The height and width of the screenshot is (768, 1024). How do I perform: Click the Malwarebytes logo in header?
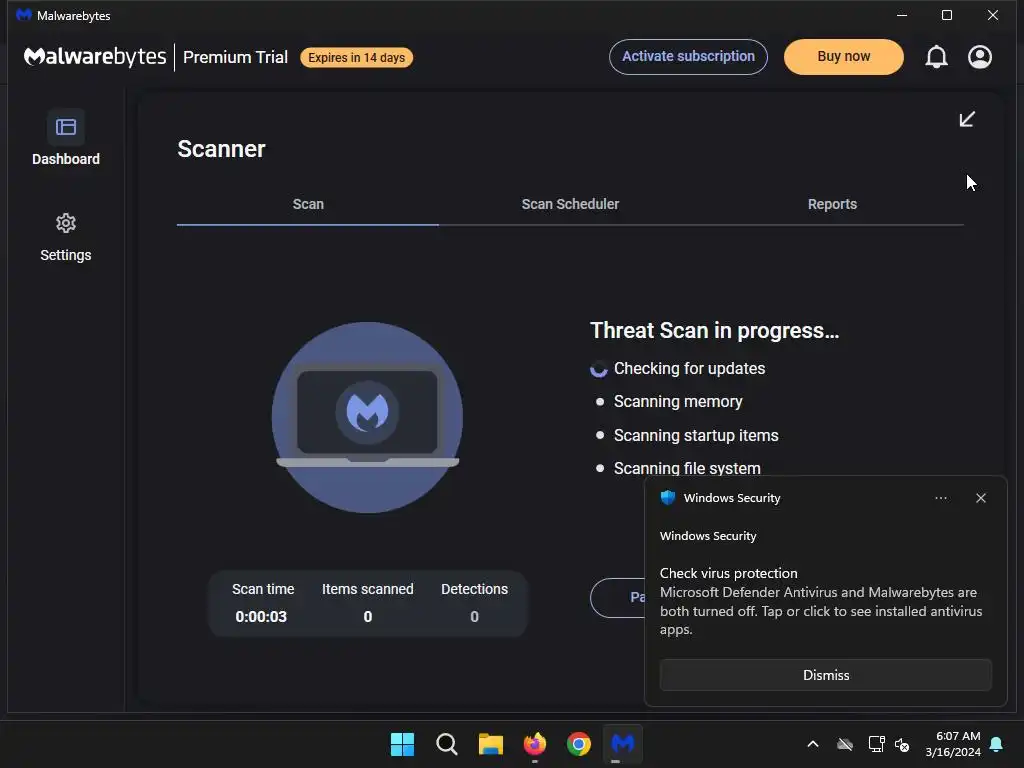click(95, 57)
